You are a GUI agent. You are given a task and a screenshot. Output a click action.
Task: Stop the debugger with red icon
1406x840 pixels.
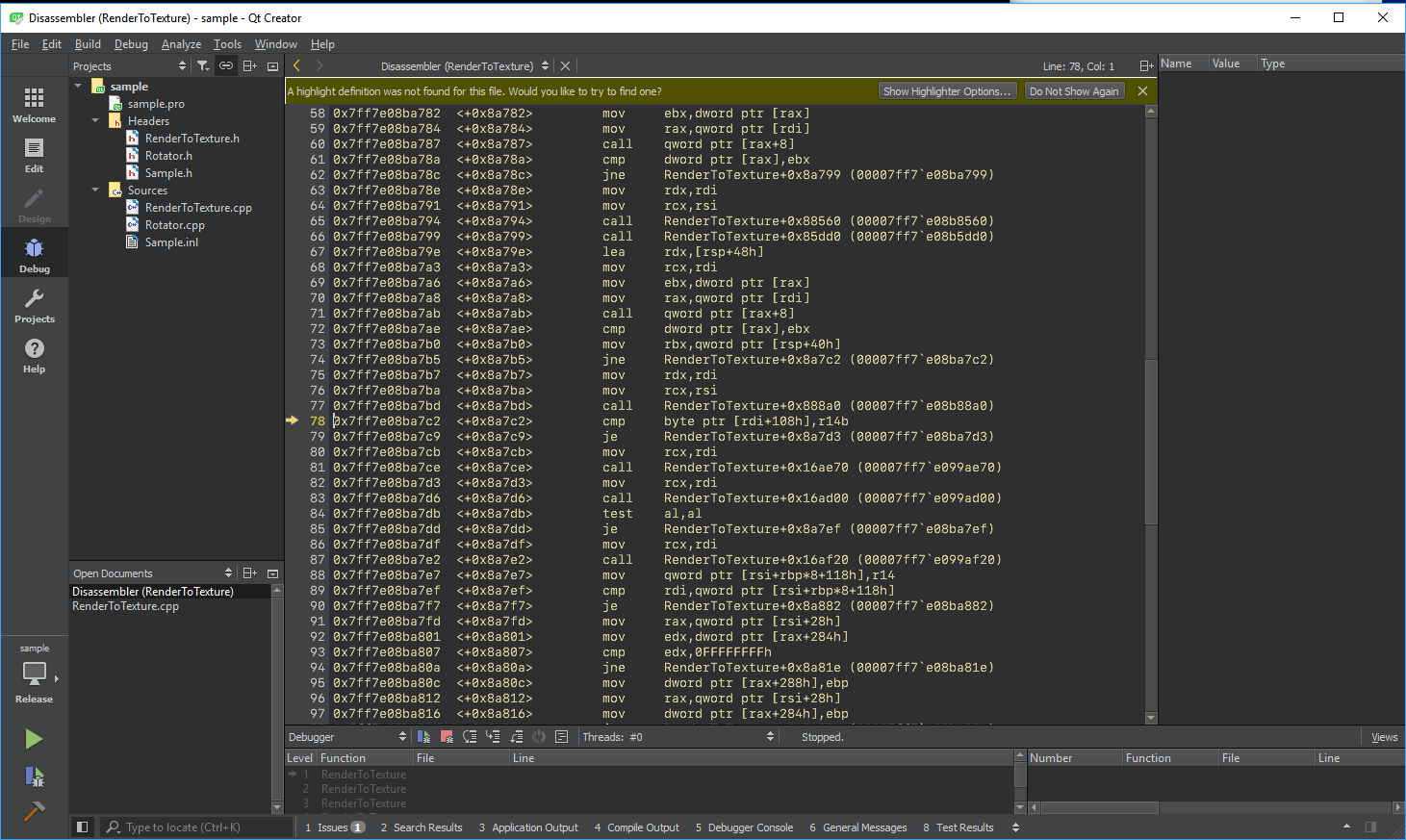pyautogui.click(x=447, y=736)
